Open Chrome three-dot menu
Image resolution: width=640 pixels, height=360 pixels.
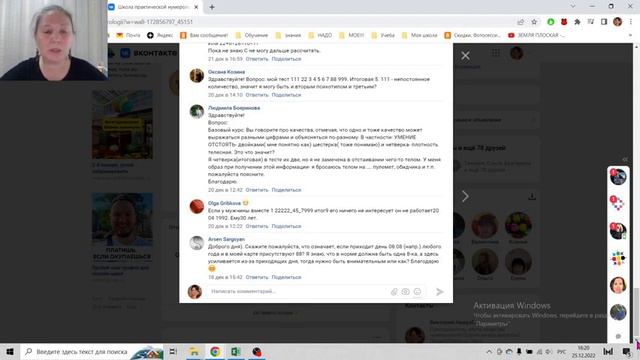(x=631, y=22)
